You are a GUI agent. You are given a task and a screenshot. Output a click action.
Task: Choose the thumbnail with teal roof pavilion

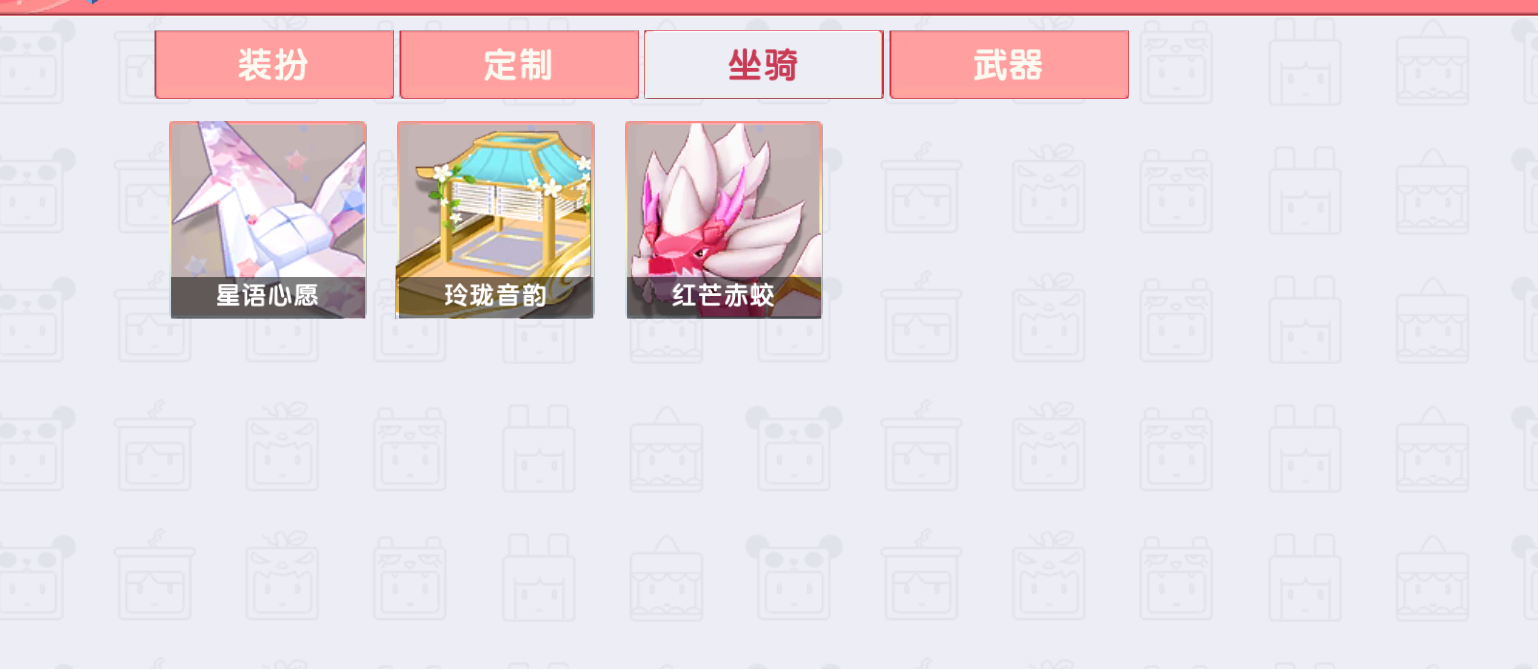(495, 220)
